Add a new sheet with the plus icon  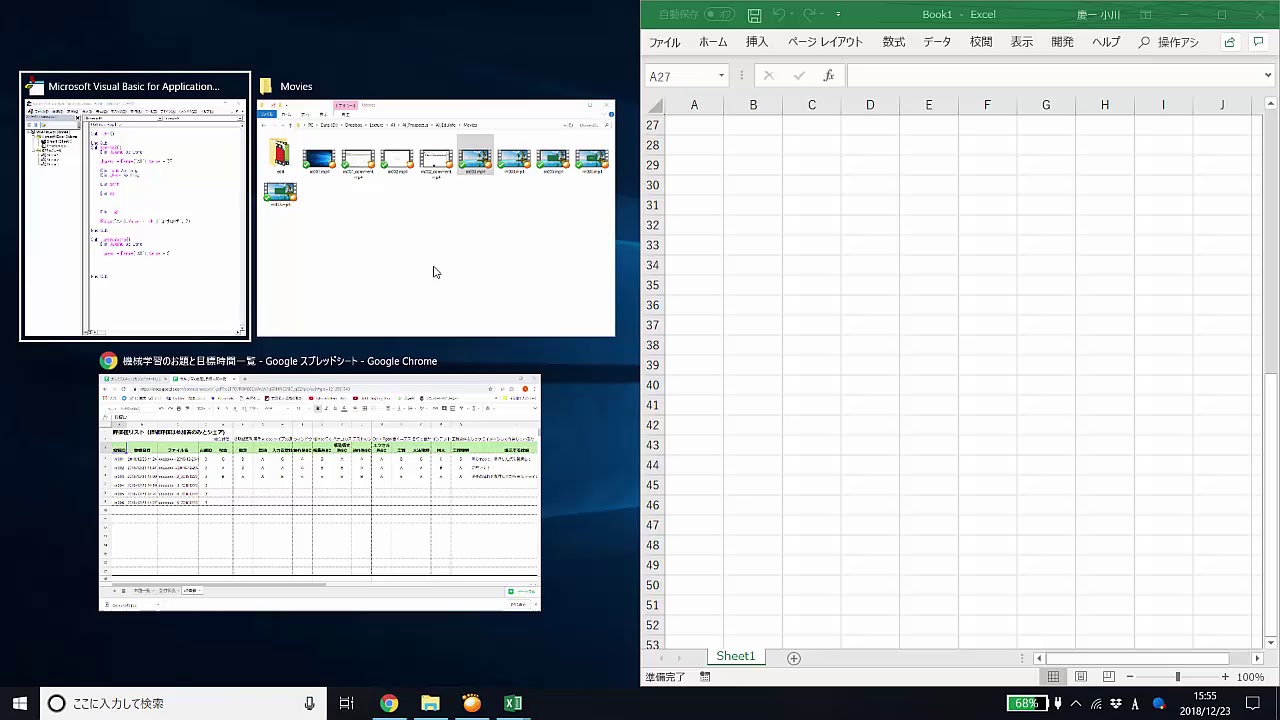[794, 658]
